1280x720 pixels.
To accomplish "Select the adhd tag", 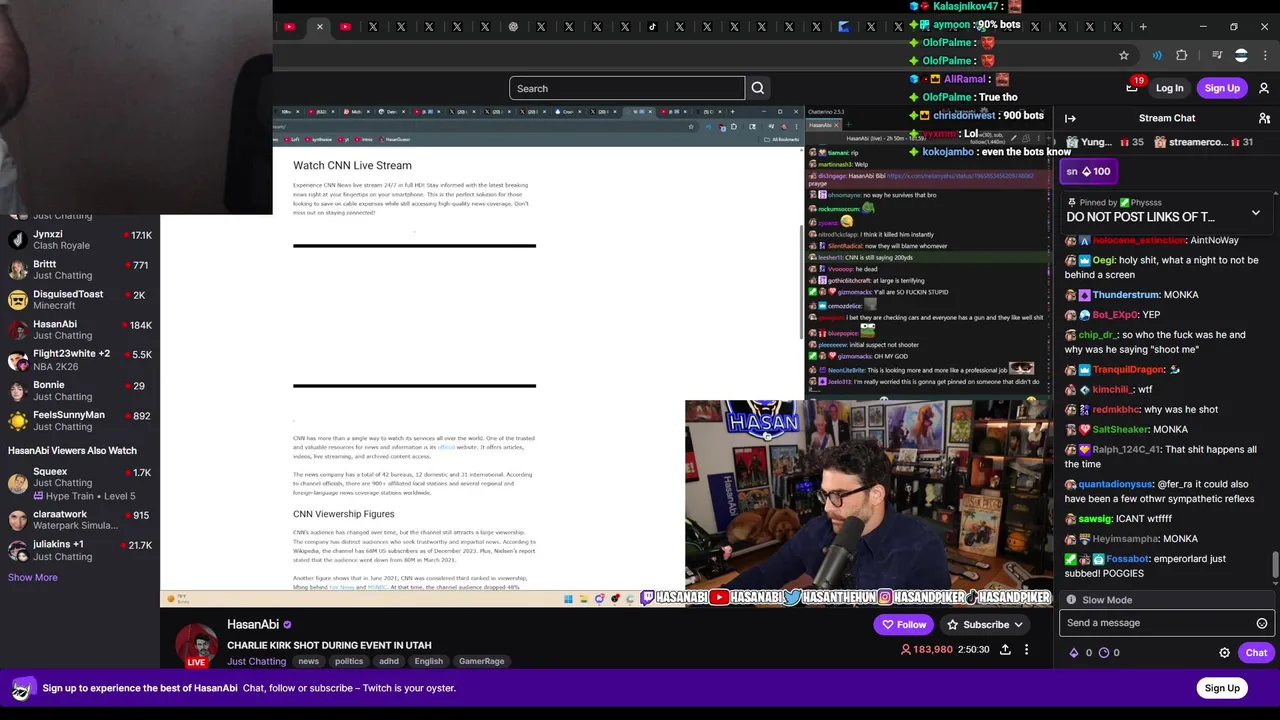I will click(389, 661).
